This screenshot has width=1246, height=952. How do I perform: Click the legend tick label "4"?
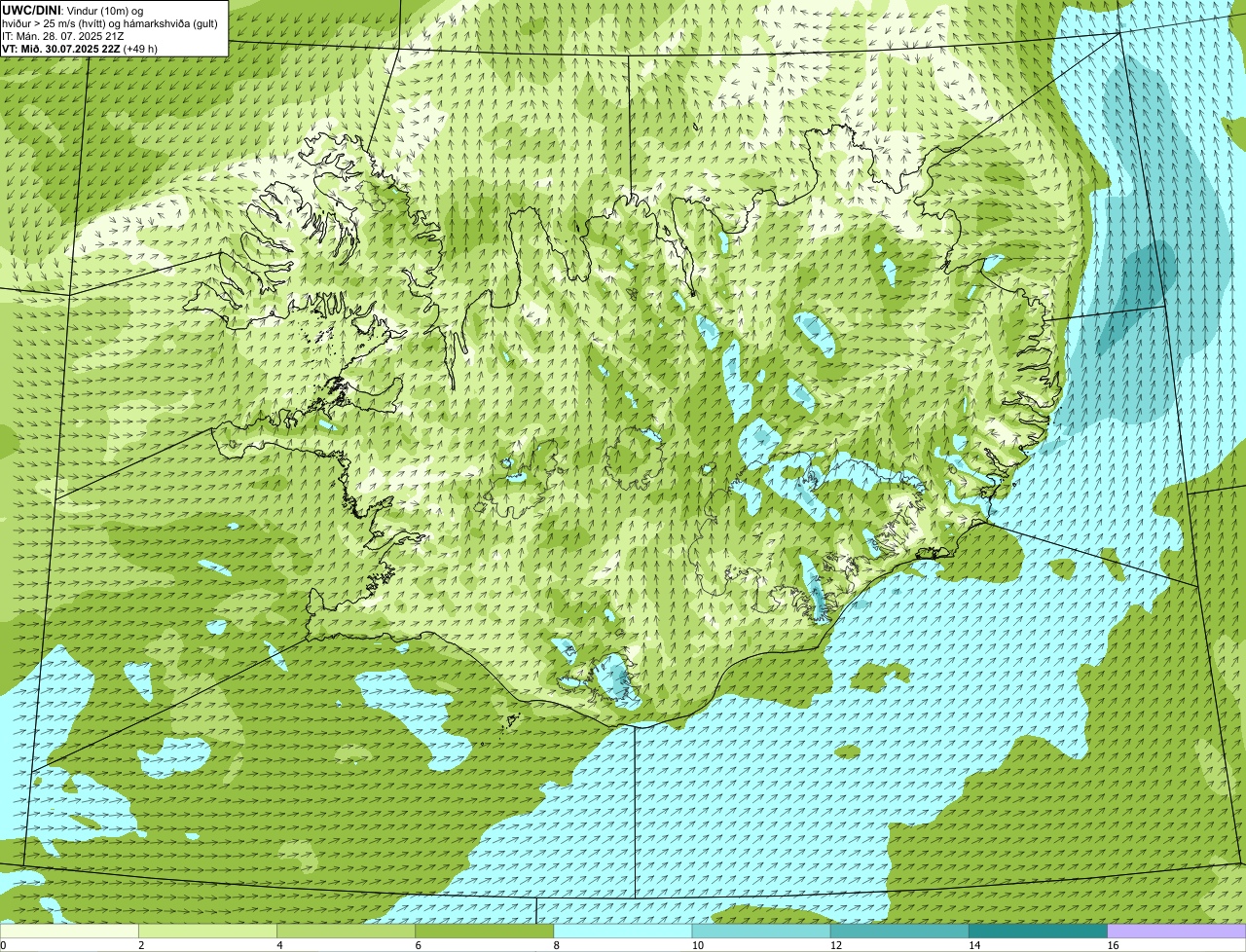pos(279,945)
